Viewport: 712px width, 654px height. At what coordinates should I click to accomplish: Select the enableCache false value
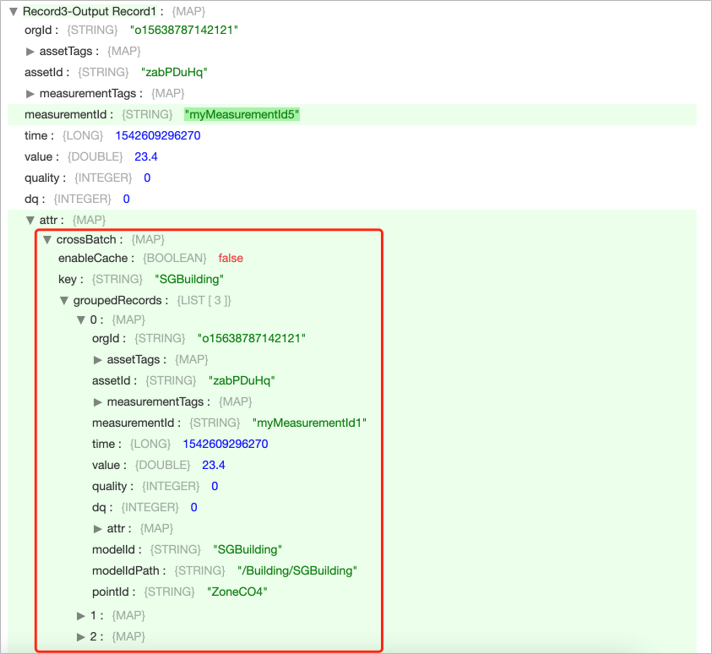[231, 258]
